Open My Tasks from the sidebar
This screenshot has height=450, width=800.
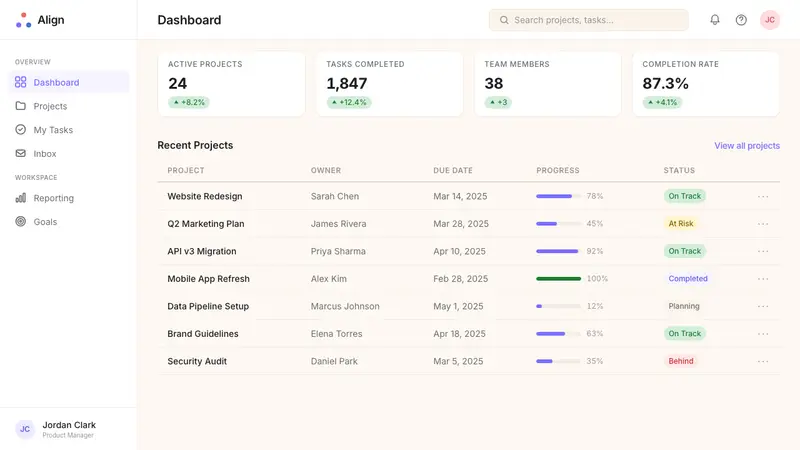tap(69, 130)
